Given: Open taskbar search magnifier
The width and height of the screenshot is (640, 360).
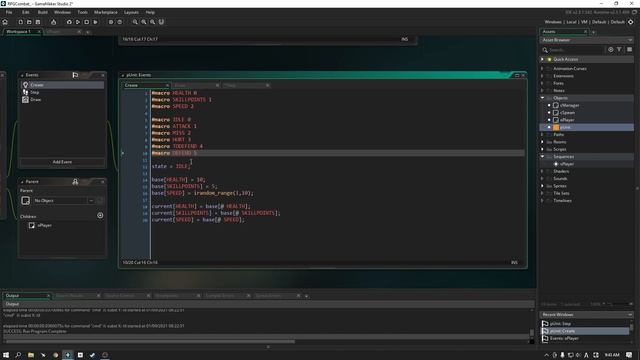Looking at the screenshot, I should coord(18,355).
